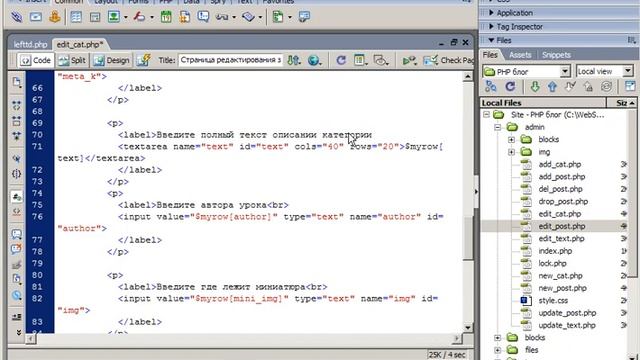Switch to Split view
The width and height of the screenshot is (640, 360).
pyautogui.click(x=72, y=60)
